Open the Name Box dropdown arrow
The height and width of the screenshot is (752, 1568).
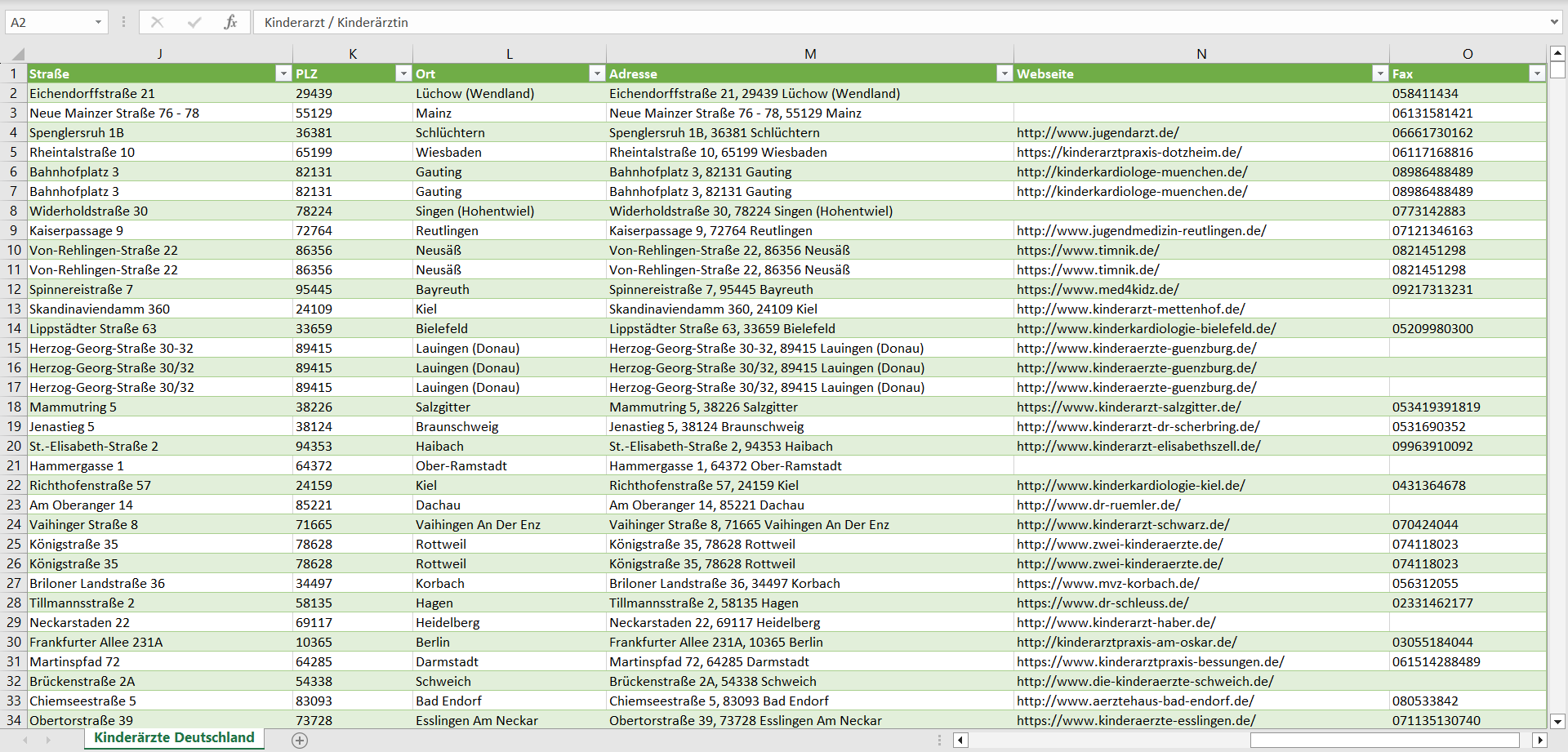[98, 22]
